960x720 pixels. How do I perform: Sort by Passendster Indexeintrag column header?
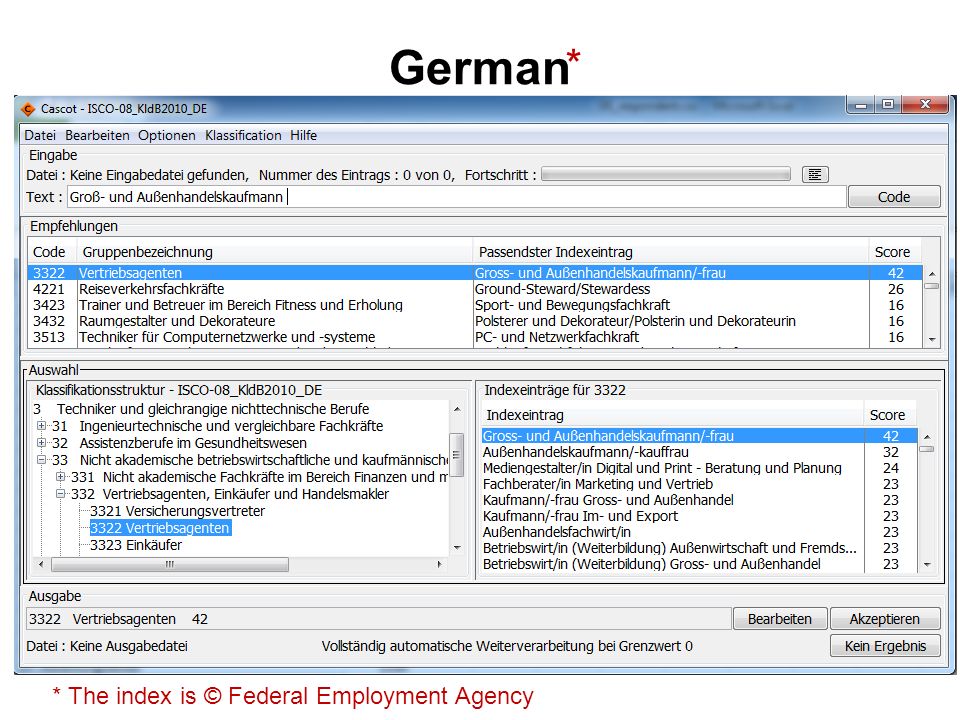coord(670,252)
